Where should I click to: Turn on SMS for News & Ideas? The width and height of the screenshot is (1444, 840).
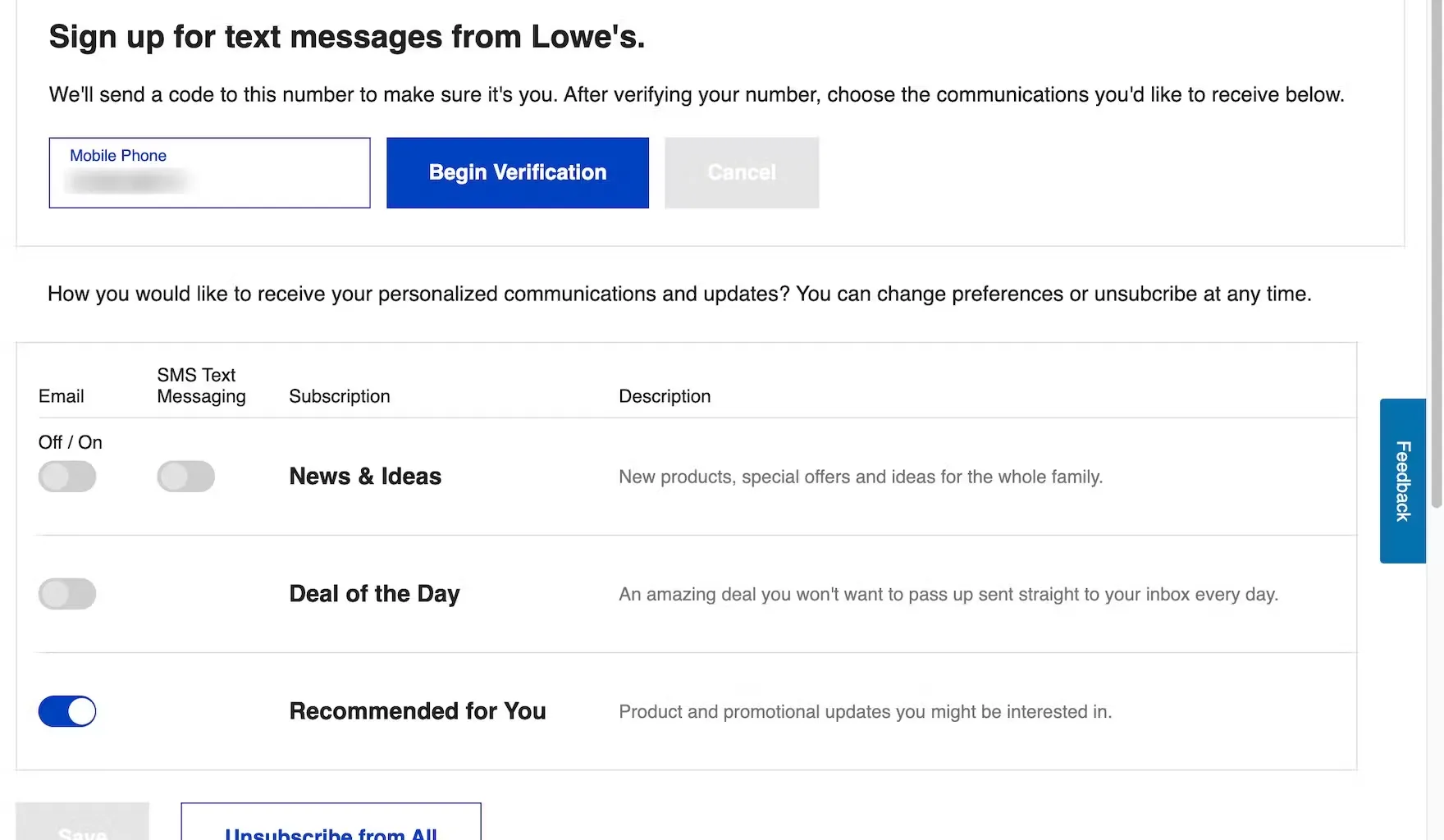[x=186, y=477]
